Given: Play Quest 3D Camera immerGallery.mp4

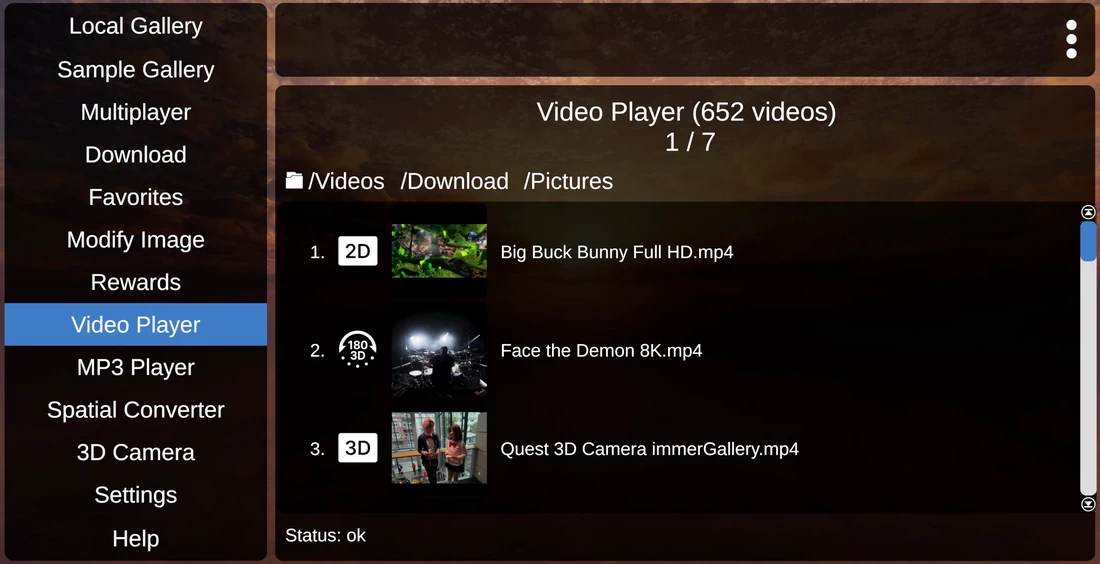Looking at the screenshot, I should pos(650,449).
